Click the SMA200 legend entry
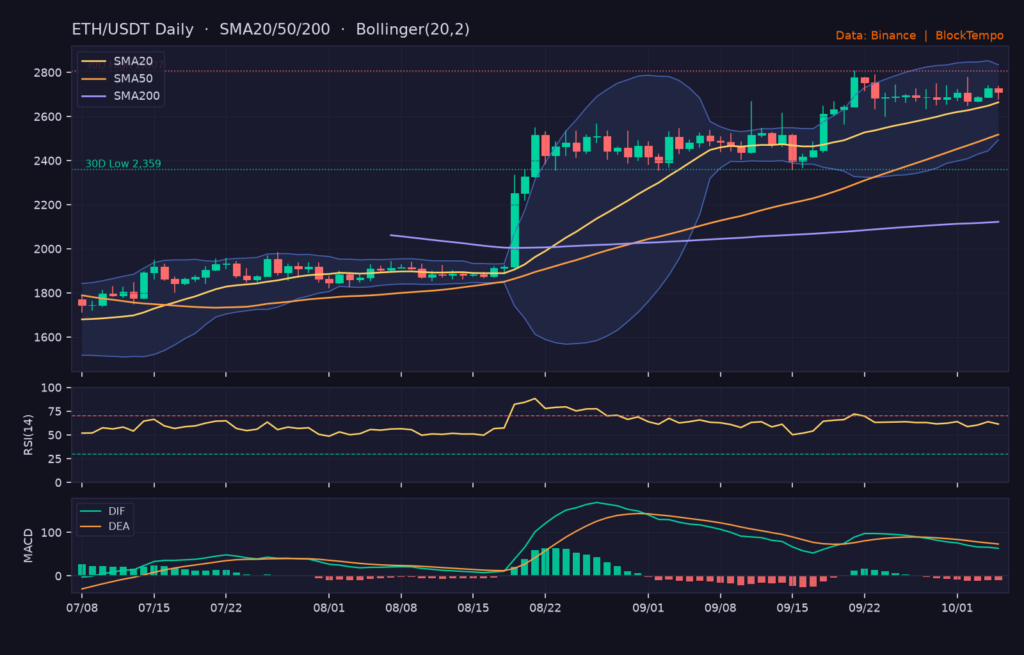 point(121,96)
